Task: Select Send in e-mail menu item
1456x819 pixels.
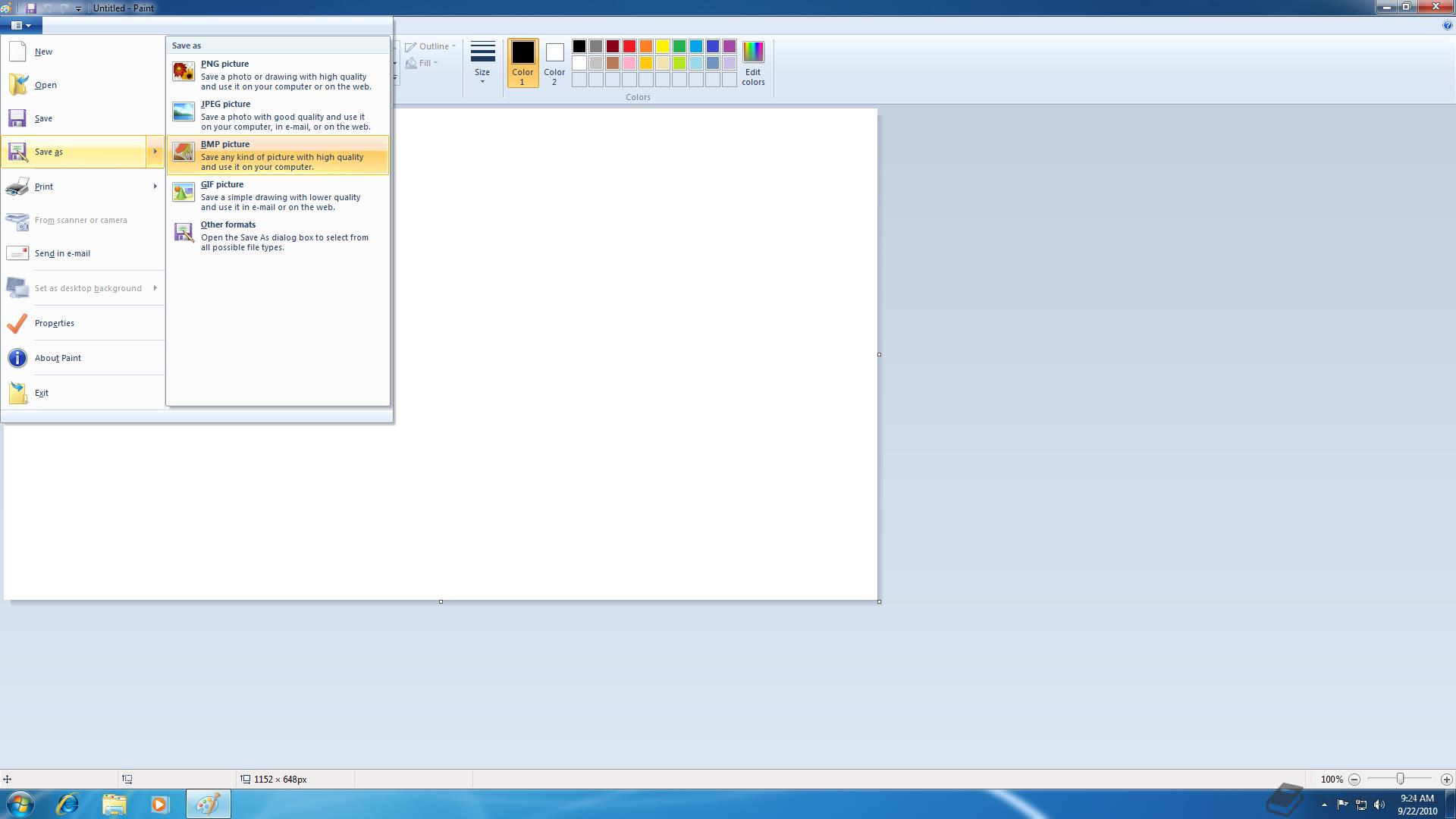Action: (83, 253)
